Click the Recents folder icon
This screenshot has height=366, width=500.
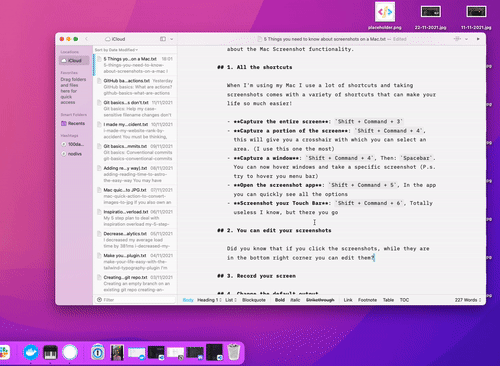64,123
